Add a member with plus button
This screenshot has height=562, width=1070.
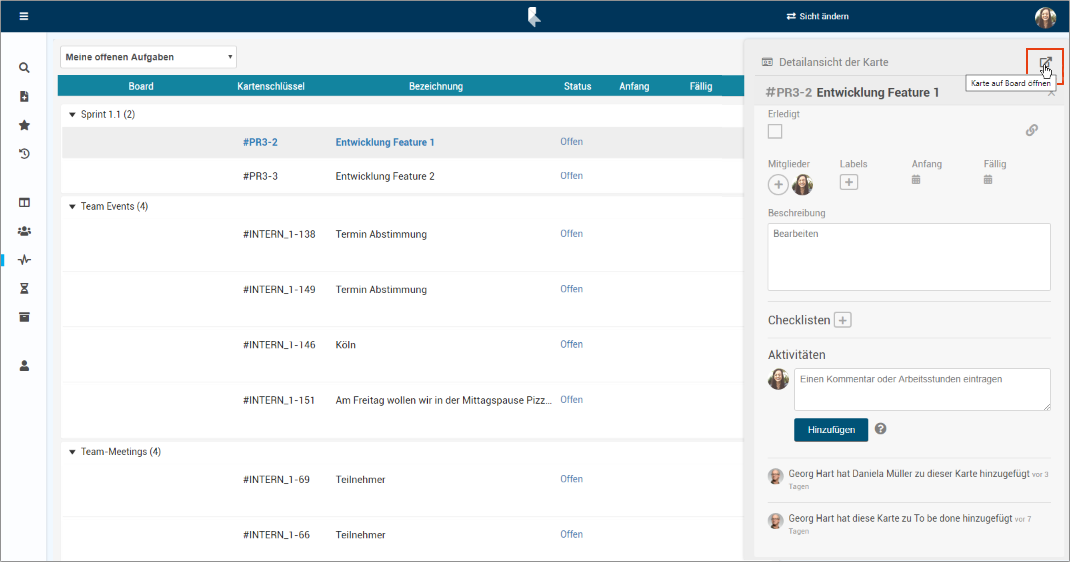(778, 184)
